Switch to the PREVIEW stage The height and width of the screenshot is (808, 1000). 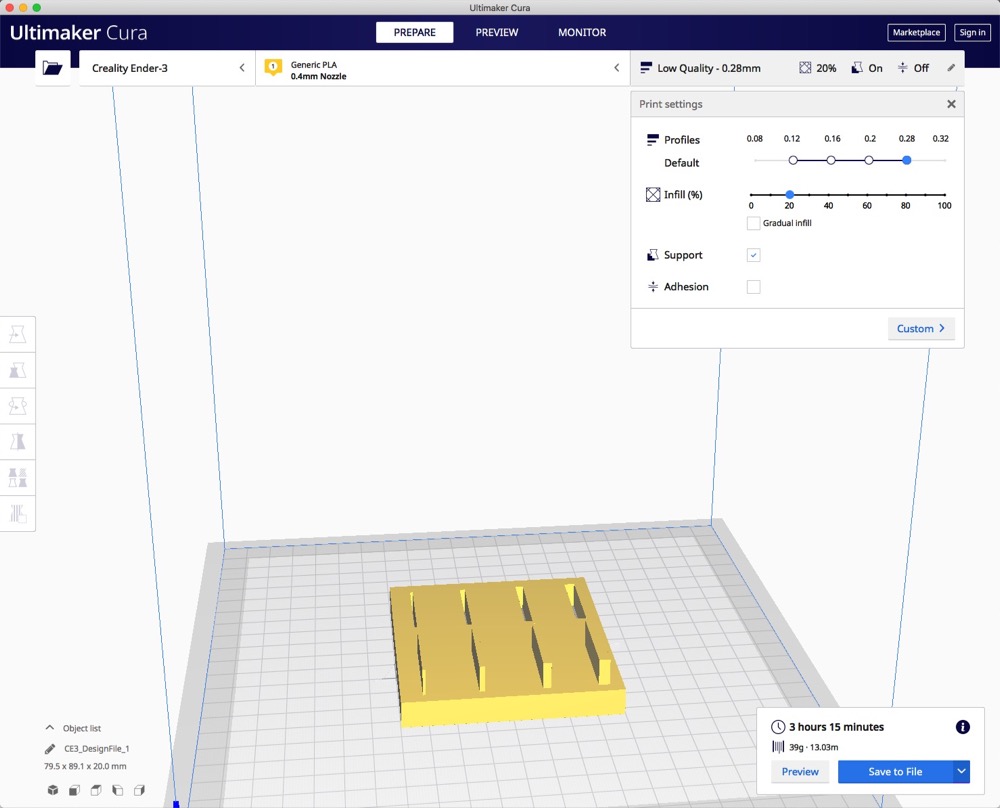[497, 33]
